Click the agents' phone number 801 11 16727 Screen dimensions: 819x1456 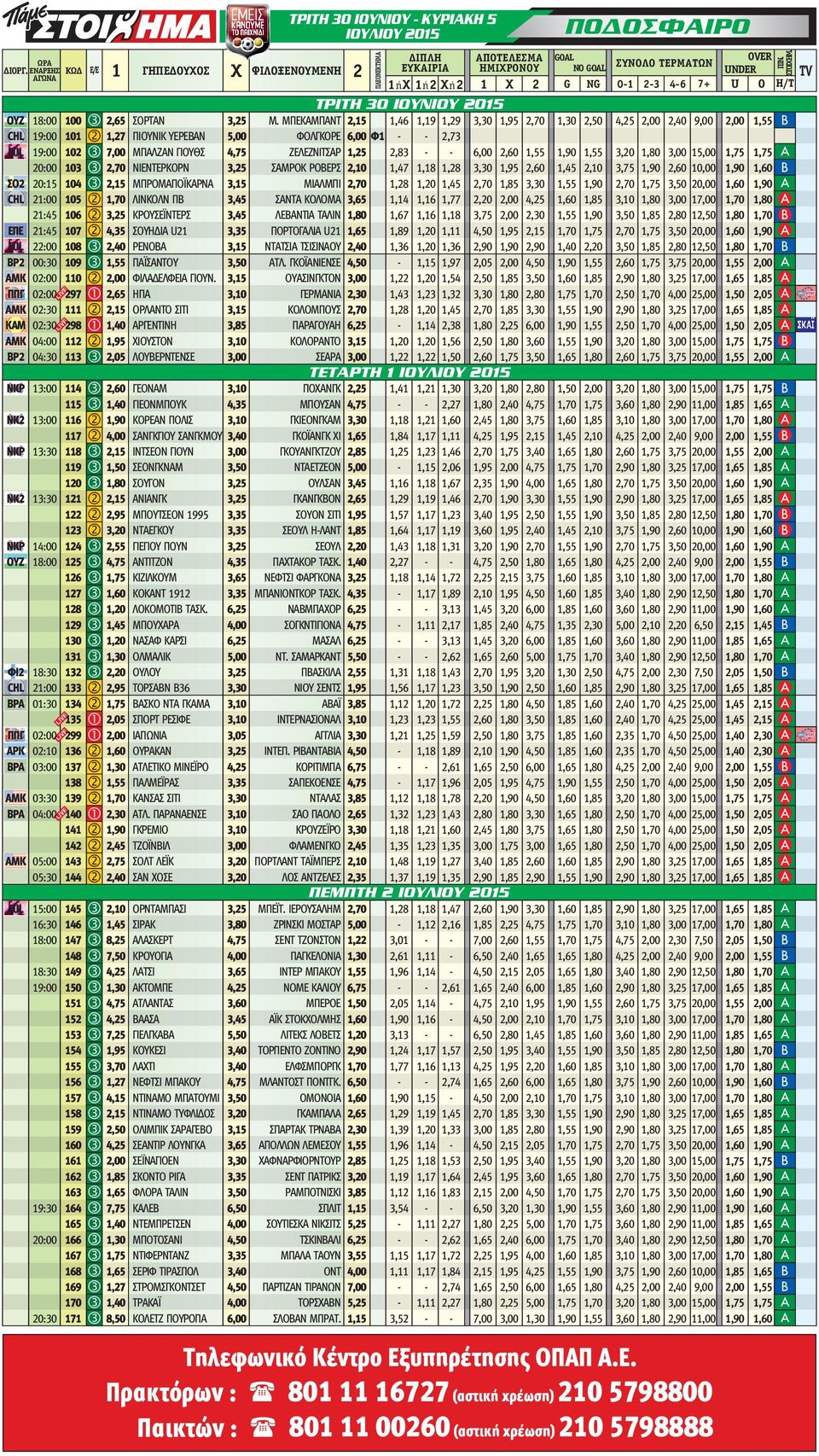coord(368,1392)
